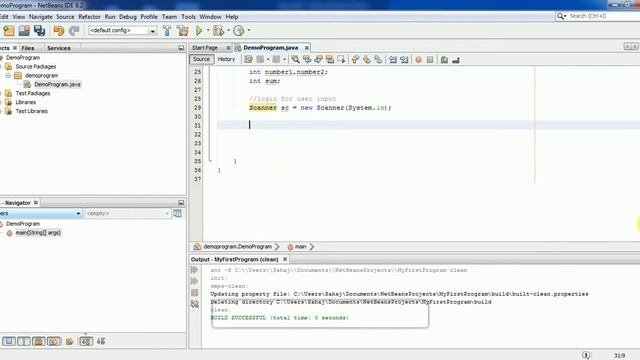
Task: Click the Open Project toolbar icon
Action: click(24, 31)
